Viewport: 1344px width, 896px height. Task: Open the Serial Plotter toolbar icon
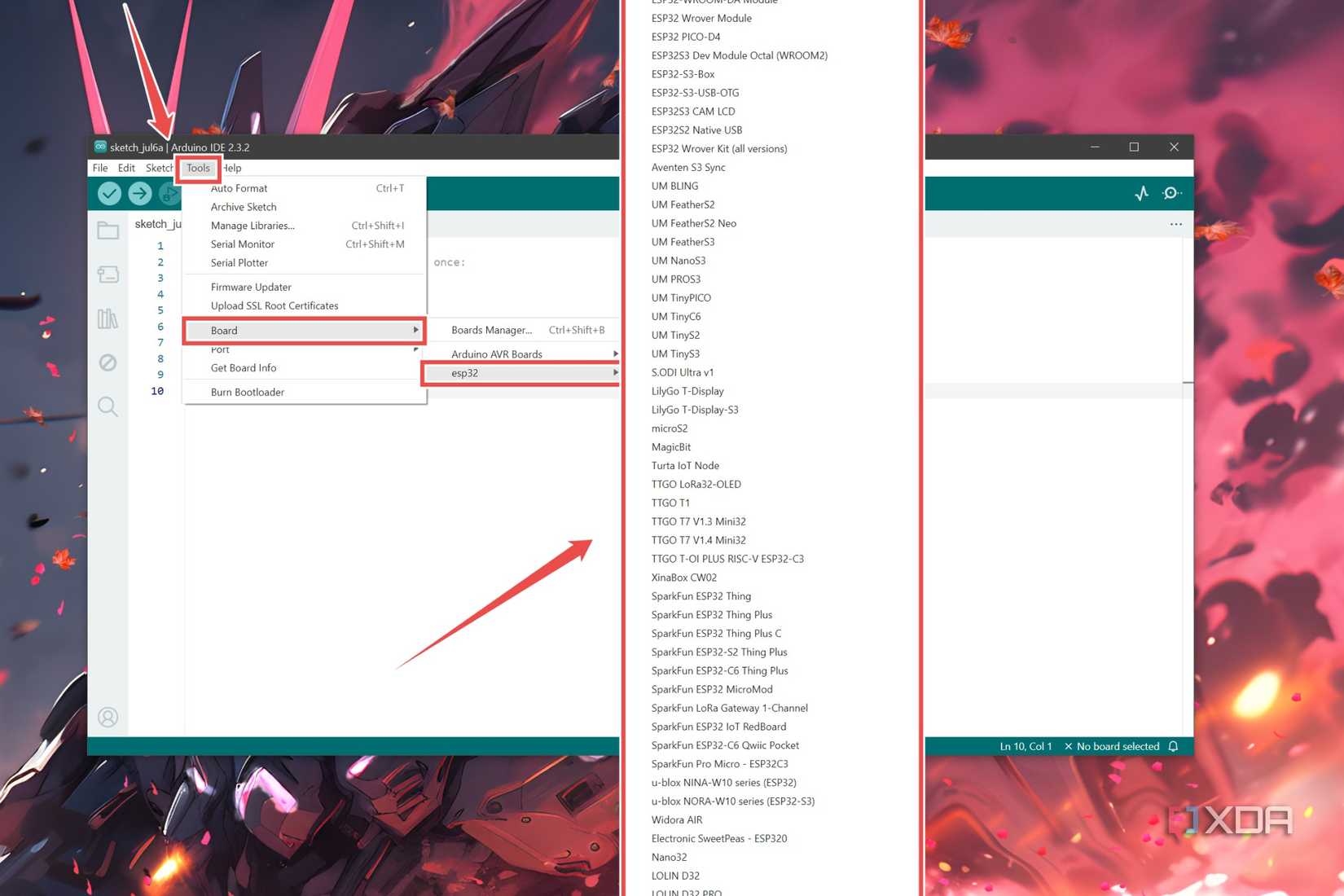pyautogui.click(x=1142, y=193)
